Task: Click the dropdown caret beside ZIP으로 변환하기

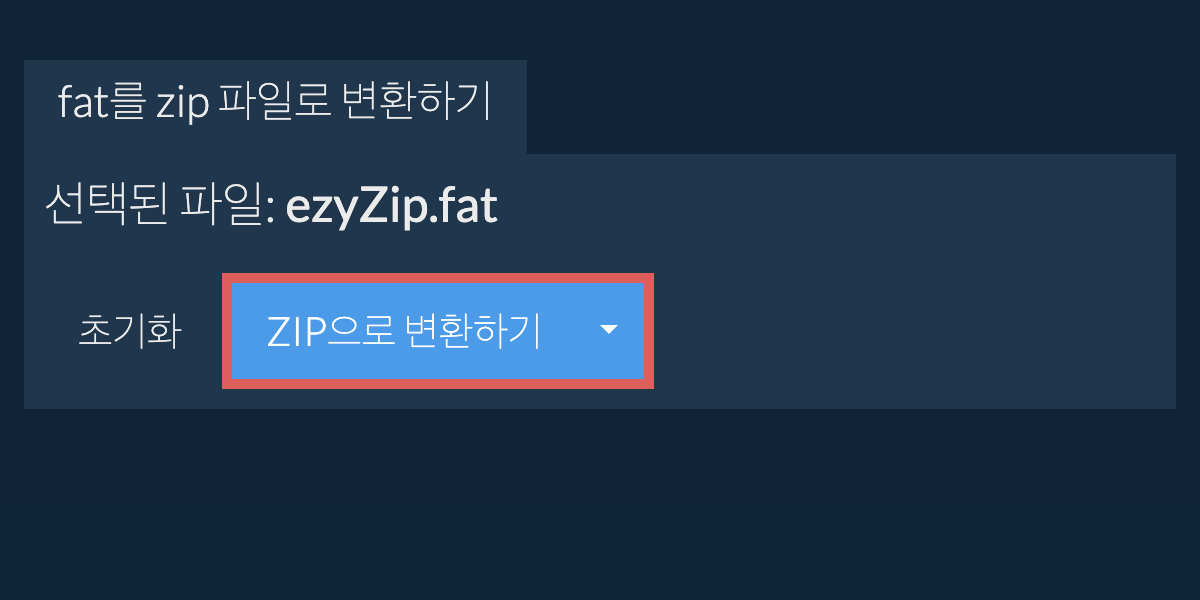Action: tap(609, 330)
